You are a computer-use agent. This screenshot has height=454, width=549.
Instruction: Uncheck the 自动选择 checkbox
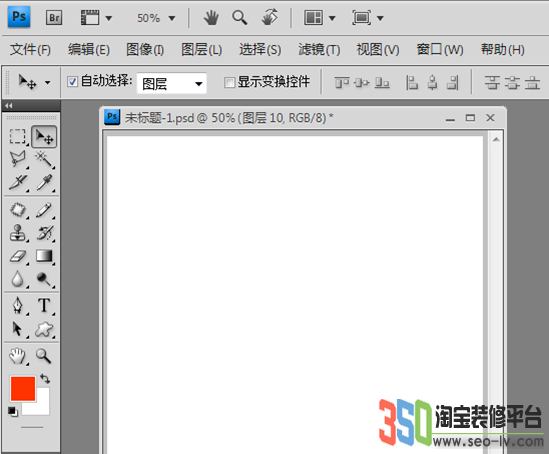(72, 82)
